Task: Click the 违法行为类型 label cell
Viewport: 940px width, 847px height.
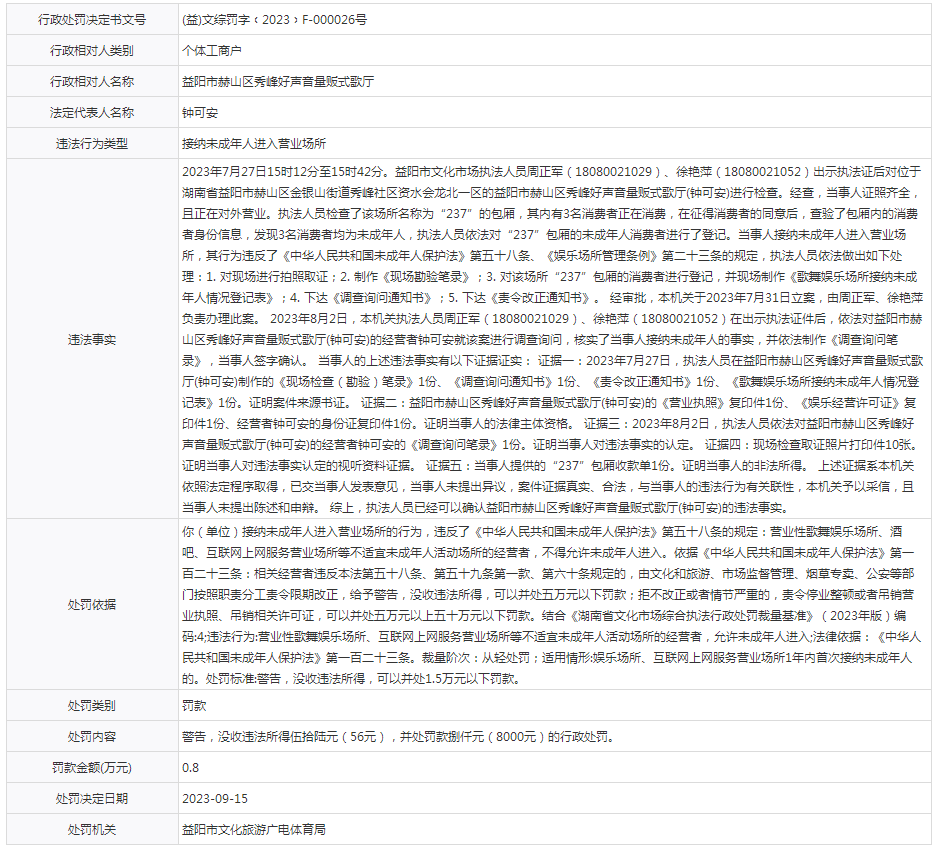Action: (x=91, y=144)
